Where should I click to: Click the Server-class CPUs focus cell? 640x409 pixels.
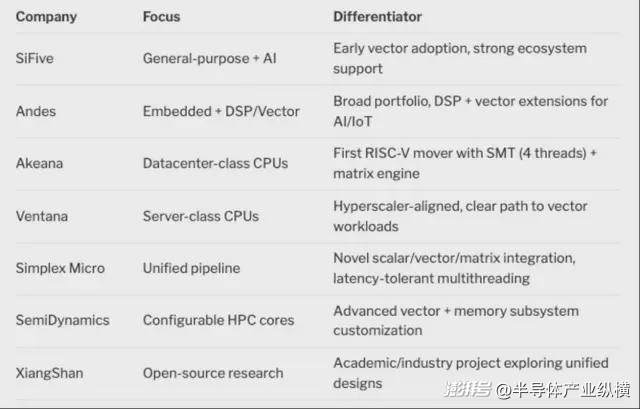pos(202,215)
